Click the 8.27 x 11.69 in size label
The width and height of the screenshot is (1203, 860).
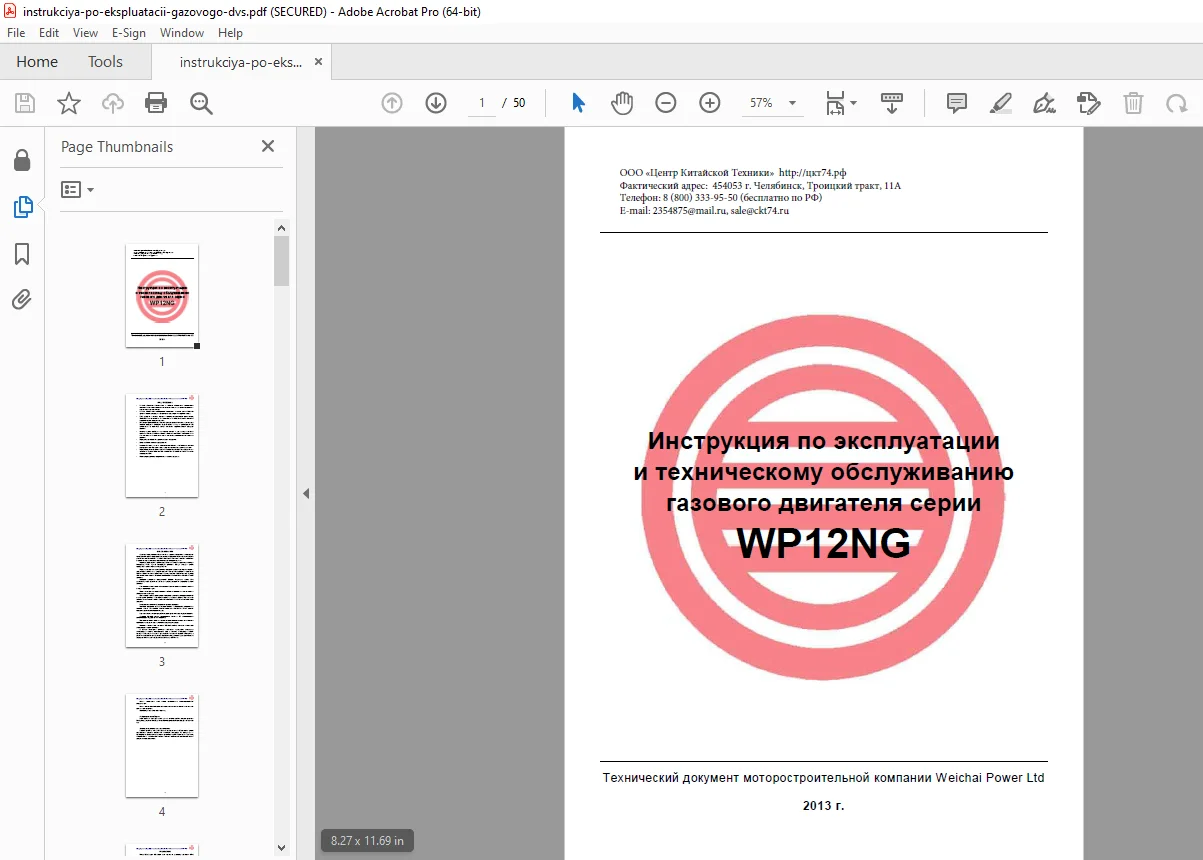368,841
